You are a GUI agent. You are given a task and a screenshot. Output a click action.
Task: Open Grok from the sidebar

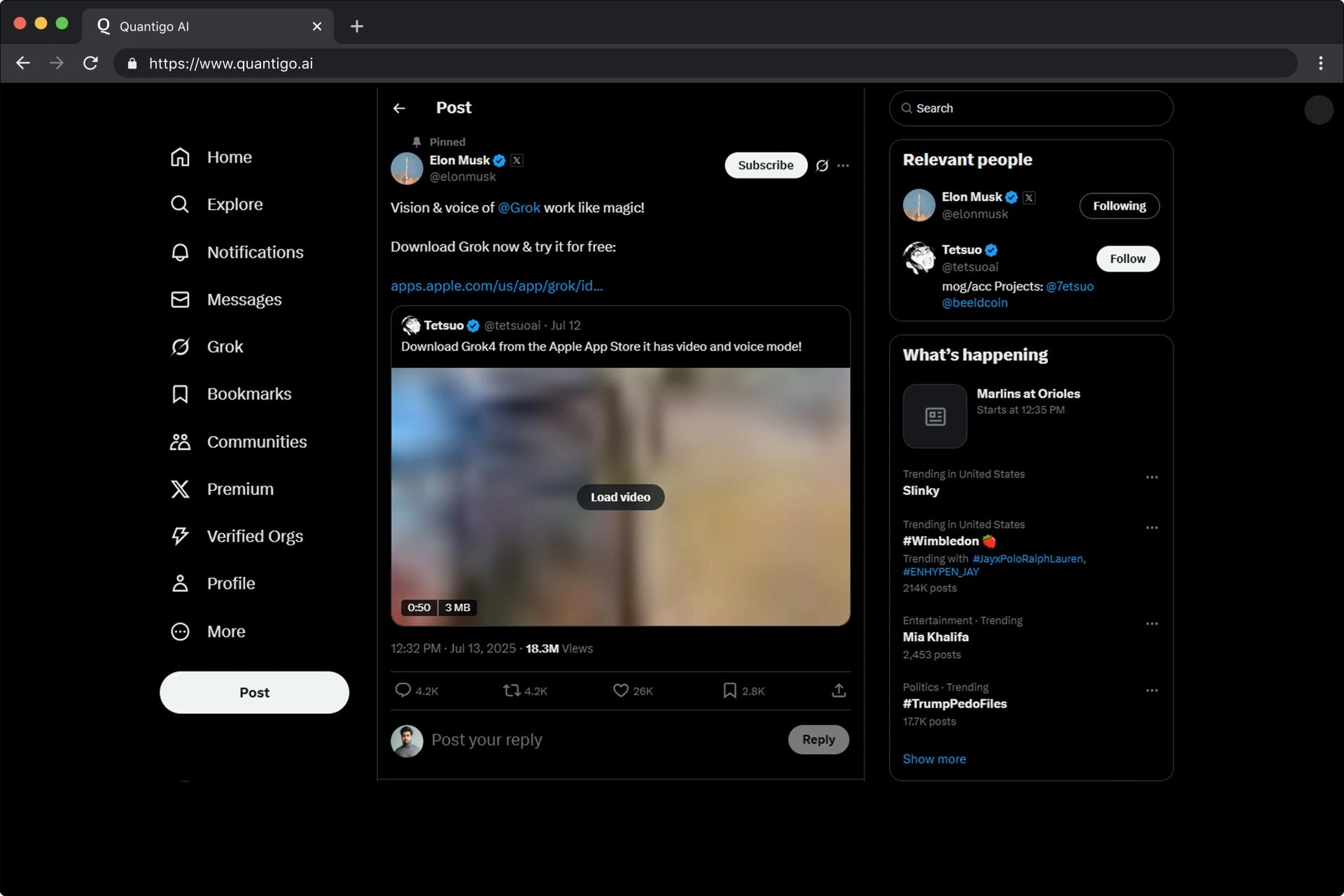206,346
